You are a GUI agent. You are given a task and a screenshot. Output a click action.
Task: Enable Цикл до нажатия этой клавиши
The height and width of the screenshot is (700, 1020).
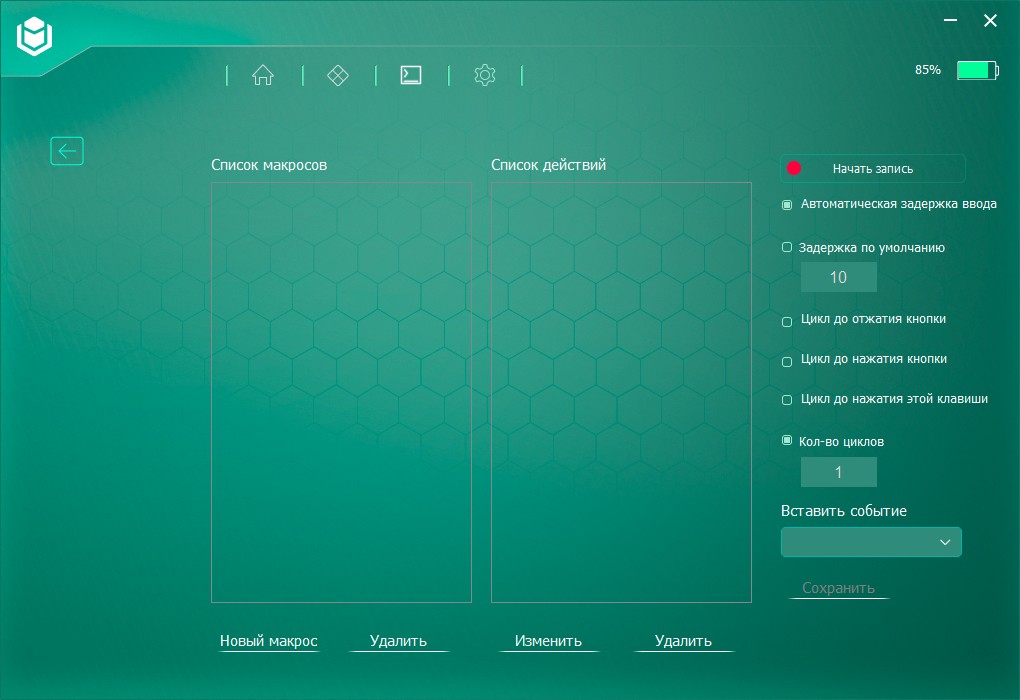point(786,399)
